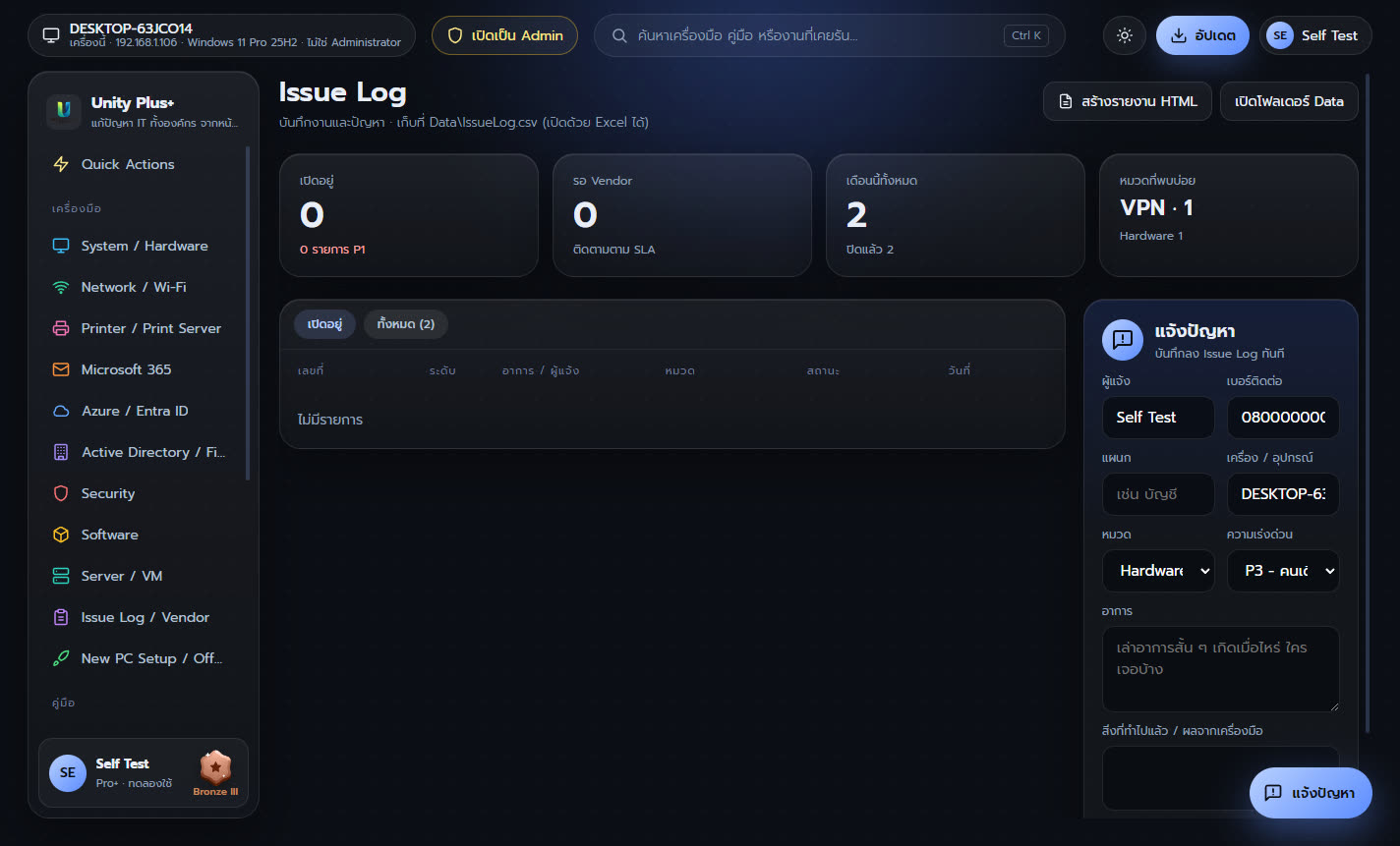Open Issue Log / Vendor clipboard icon
The height and width of the screenshot is (846, 1400).
61,617
